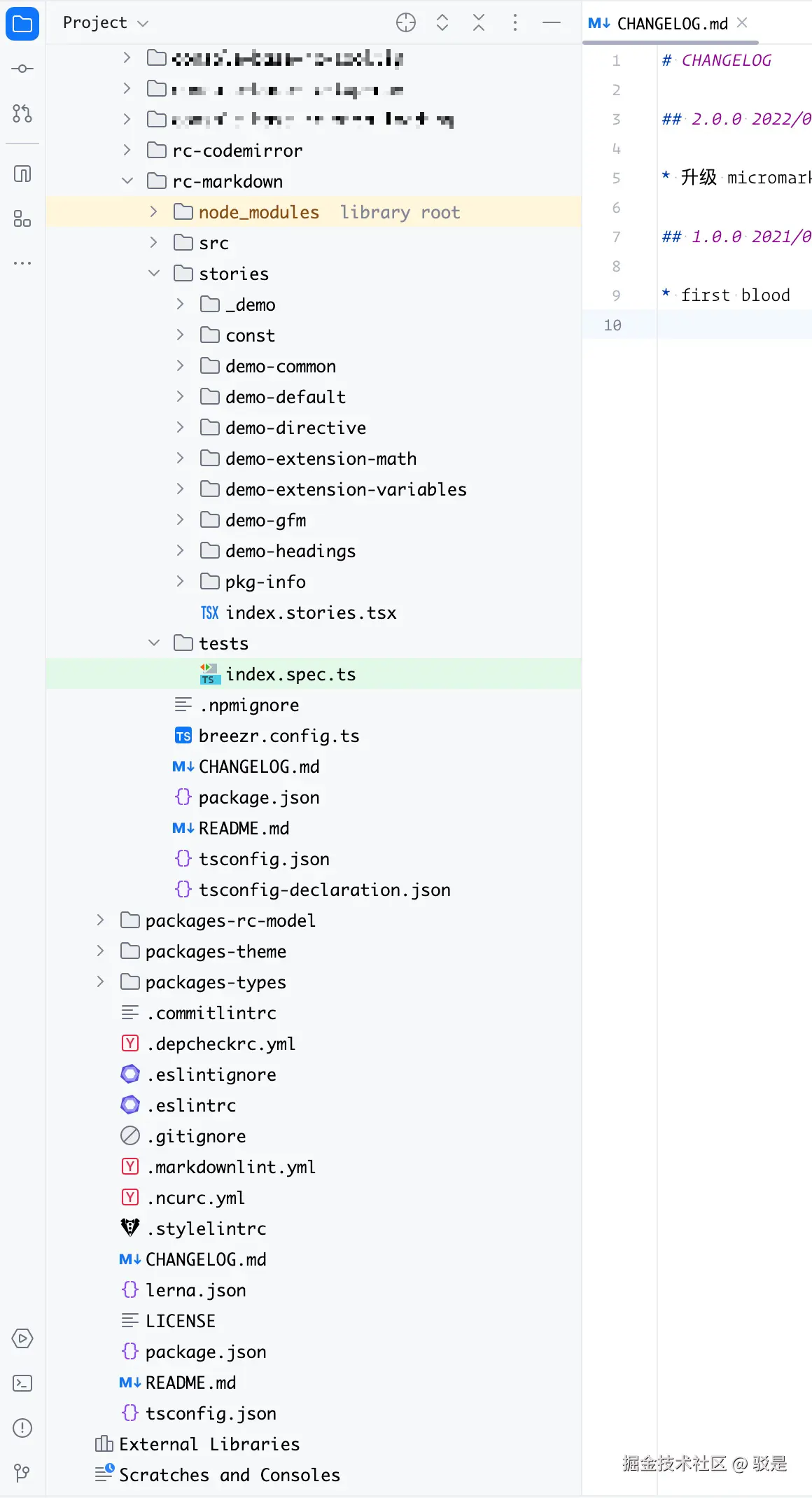Select breezr.config.ts file

pos(279,736)
